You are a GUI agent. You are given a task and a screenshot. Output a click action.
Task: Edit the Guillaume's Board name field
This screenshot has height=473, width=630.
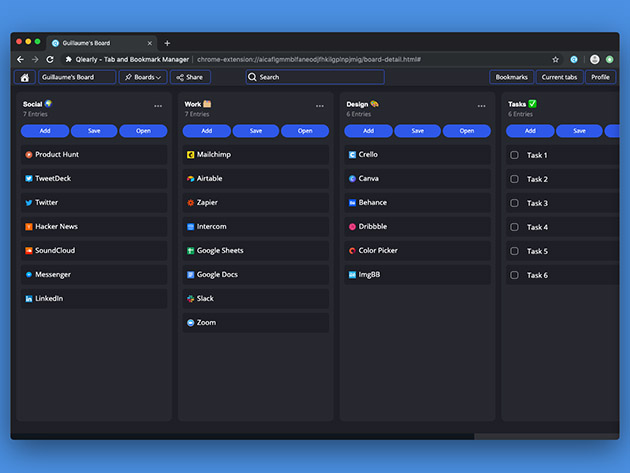(77, 77)
